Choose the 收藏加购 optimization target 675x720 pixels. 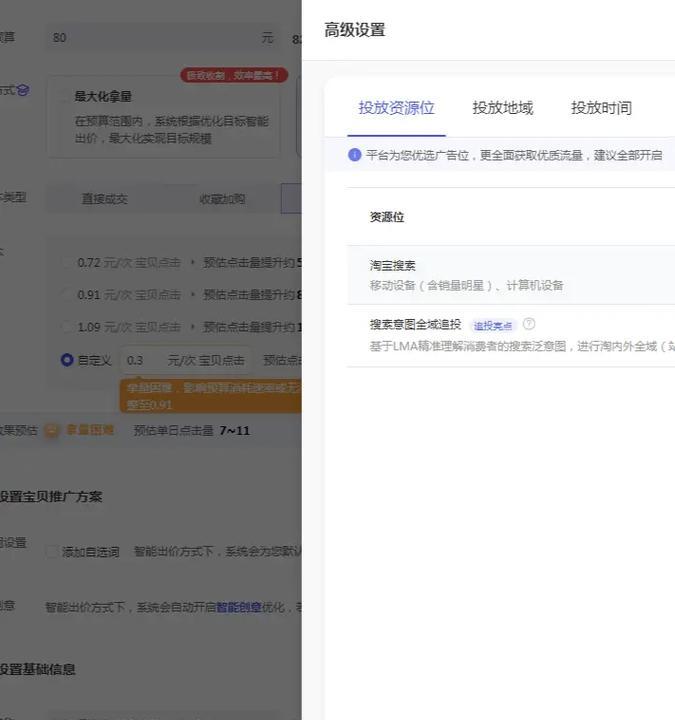[x=222, y=199]
